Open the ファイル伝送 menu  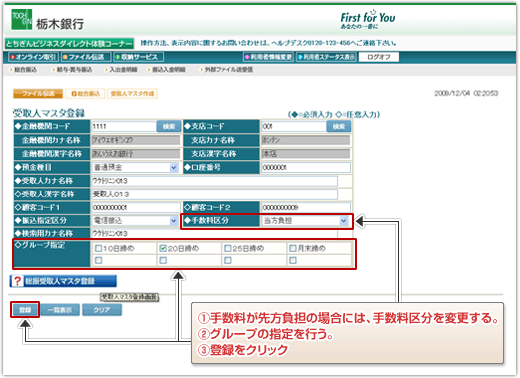(86, 57)
